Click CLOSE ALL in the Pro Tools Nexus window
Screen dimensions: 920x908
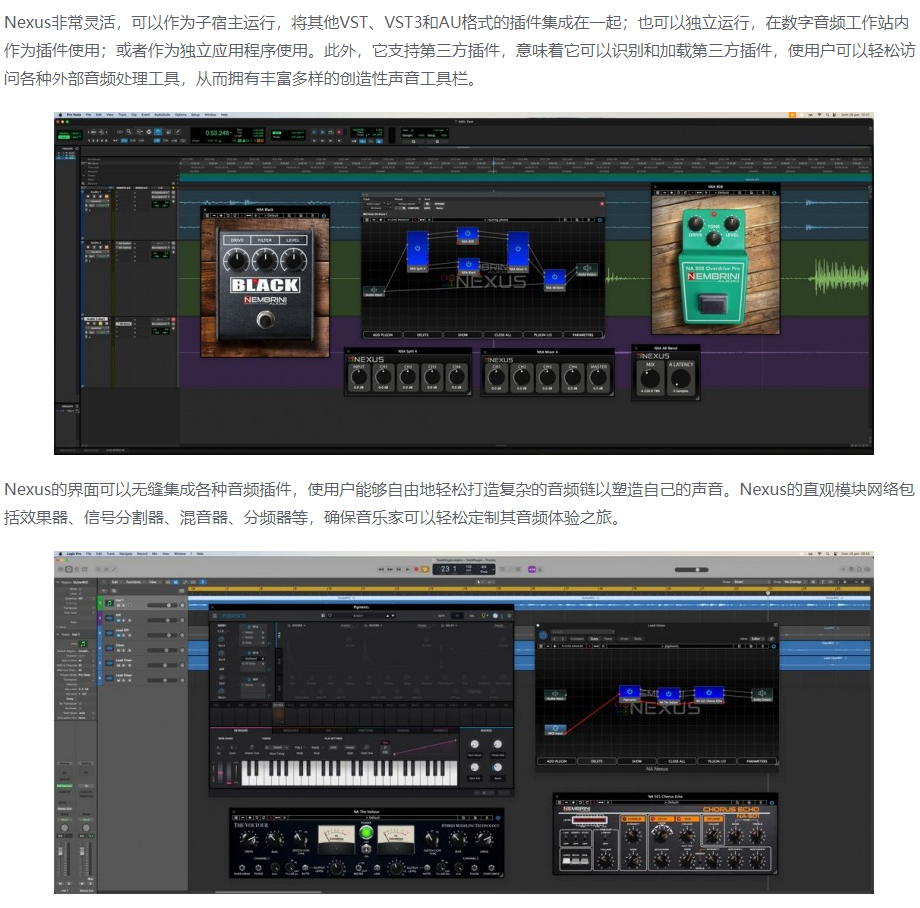pos(503,335)
